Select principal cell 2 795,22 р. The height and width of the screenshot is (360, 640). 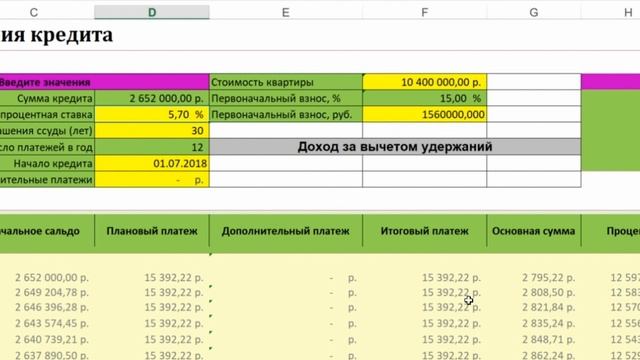(548, 278)
